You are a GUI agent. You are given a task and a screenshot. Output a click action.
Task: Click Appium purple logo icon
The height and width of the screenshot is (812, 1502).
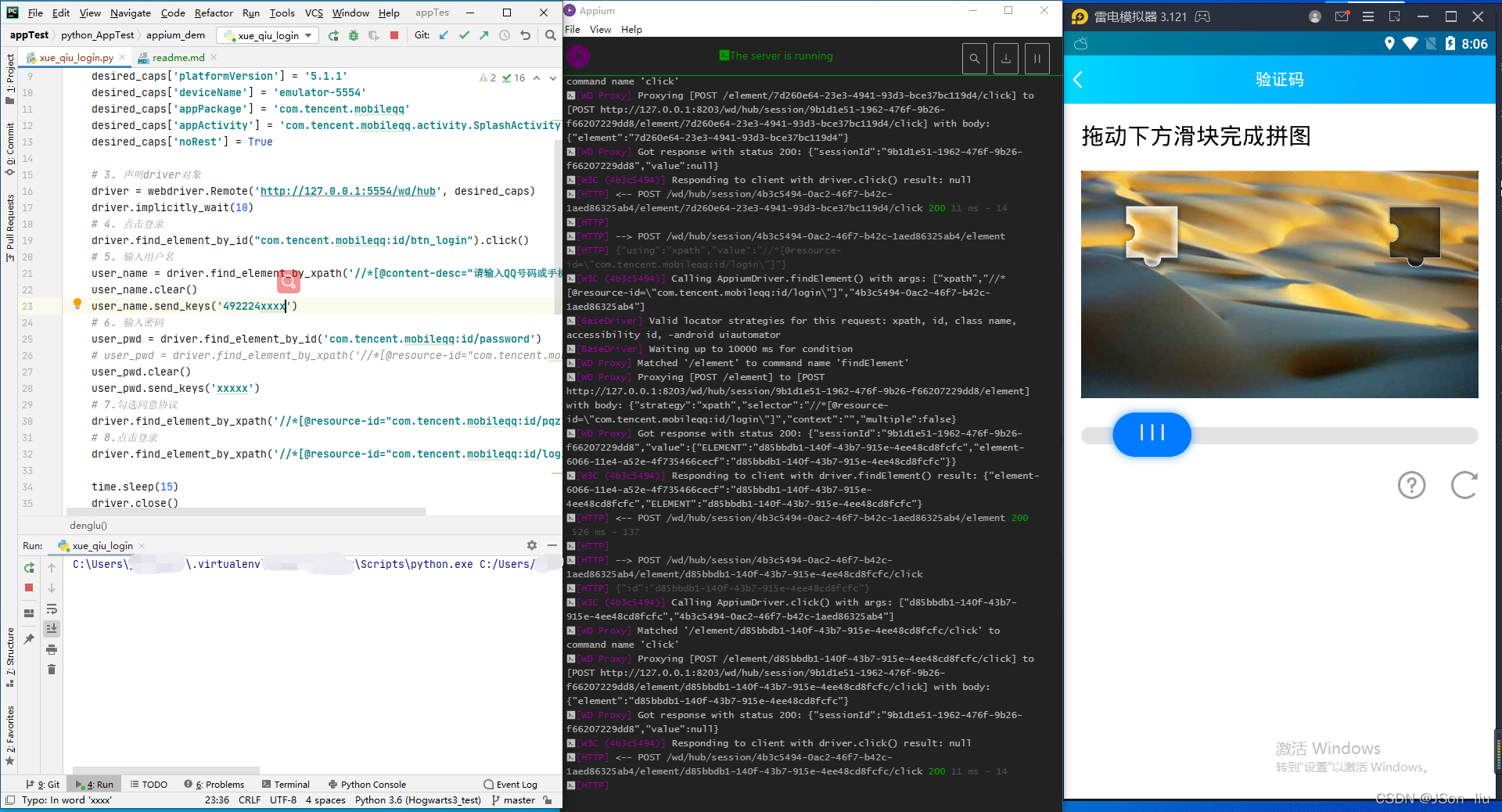pos(578,56)
